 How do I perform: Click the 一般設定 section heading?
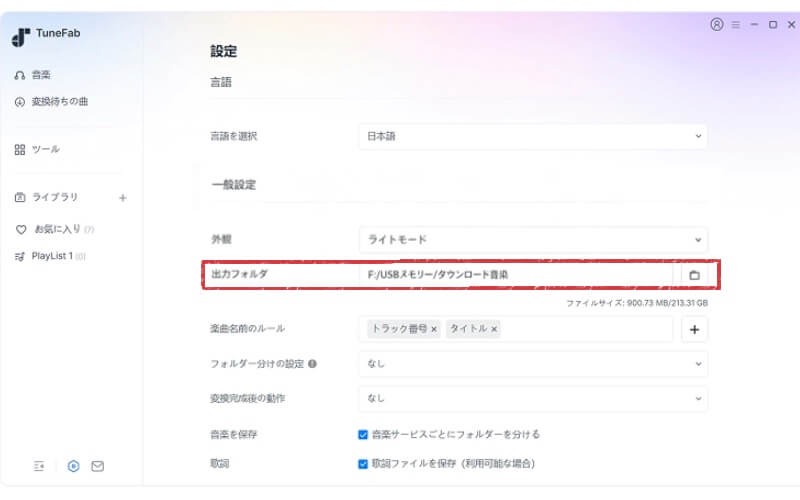(234, 185)
